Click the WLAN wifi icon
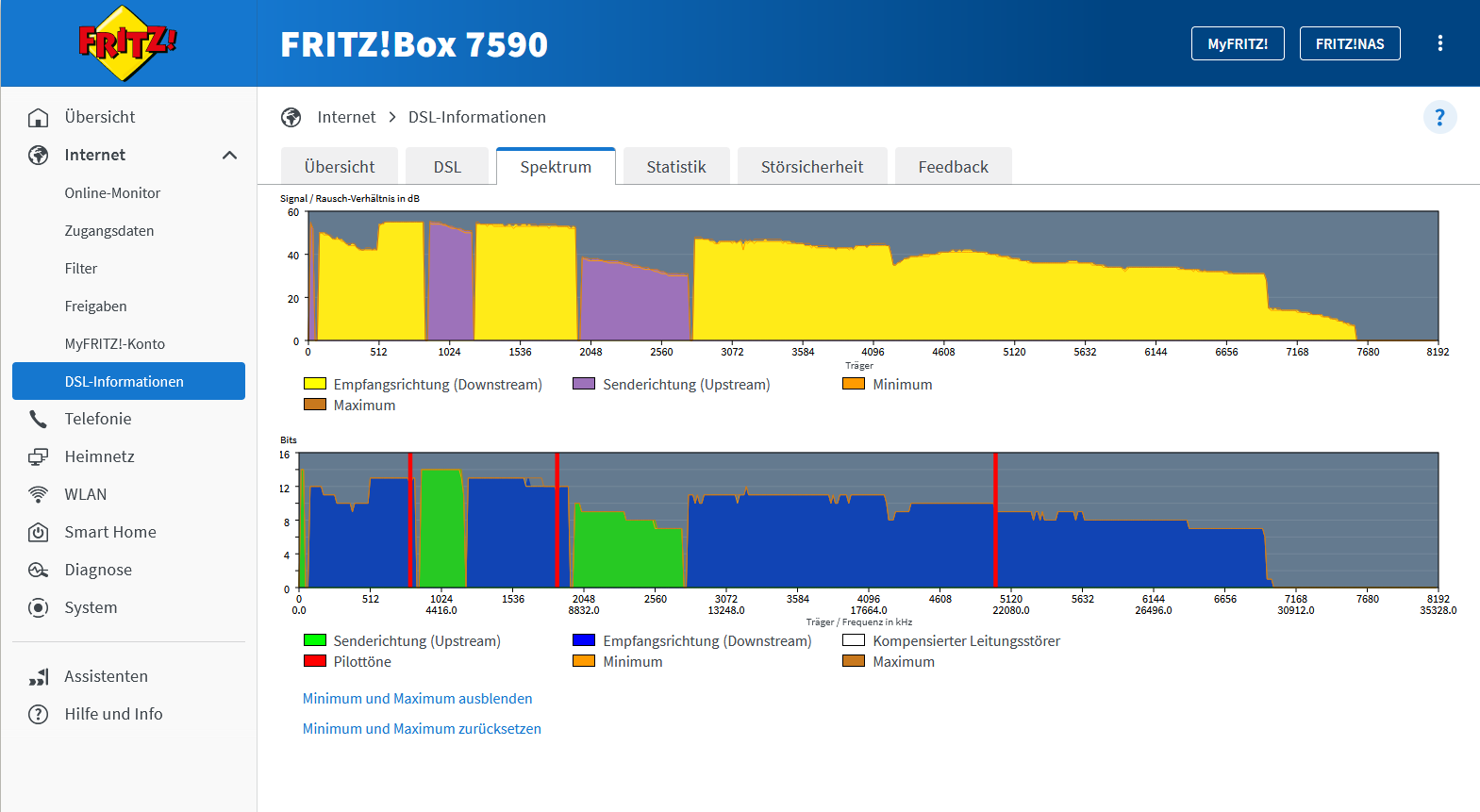 [x=38, y=494]
